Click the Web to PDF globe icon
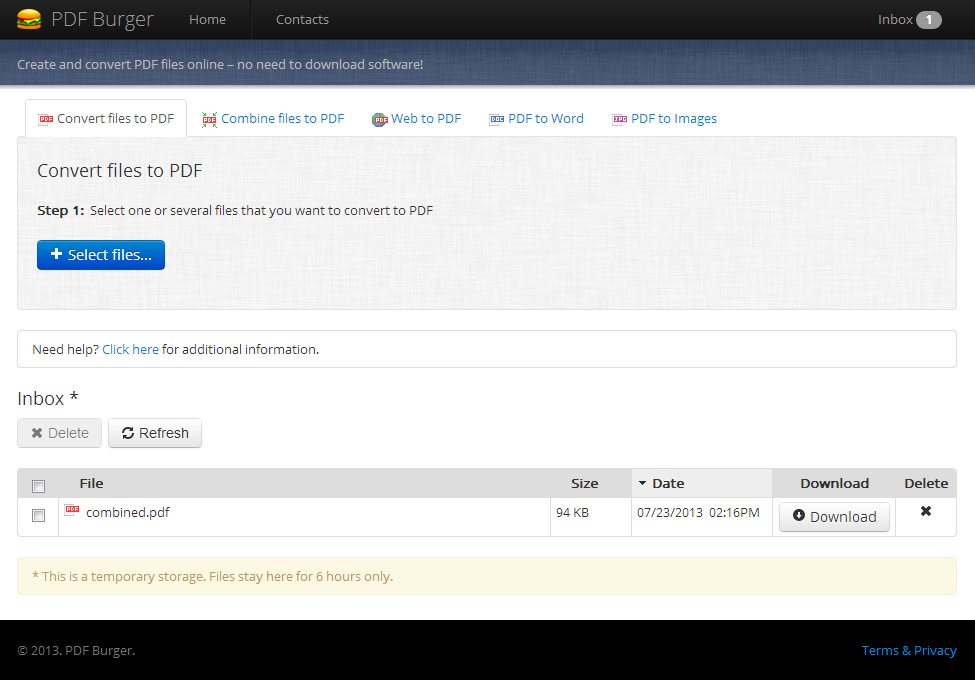Image resolution: width=975 pixels, height=680 pixels. [379, 119]
